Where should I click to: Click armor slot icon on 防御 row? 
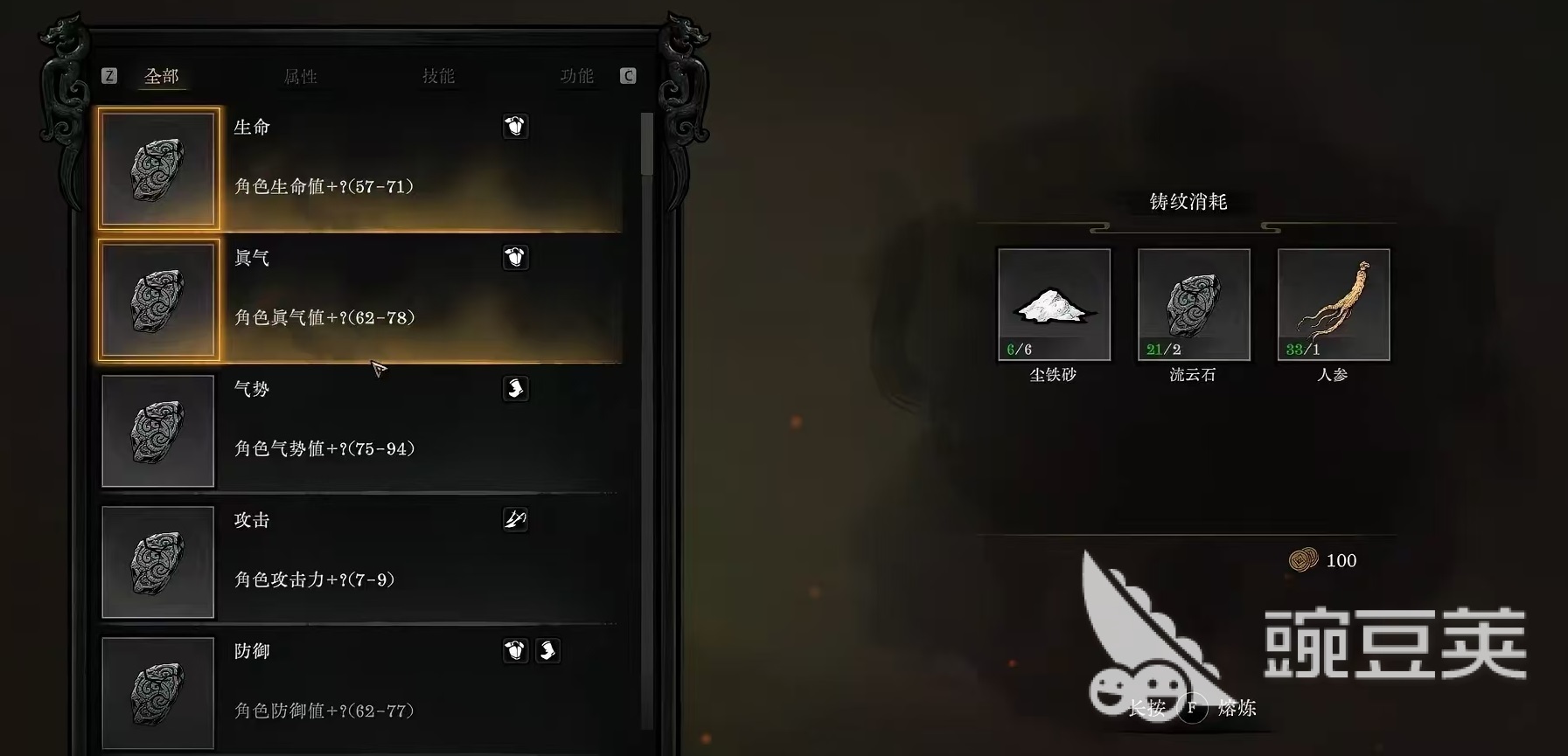point(515,651)
